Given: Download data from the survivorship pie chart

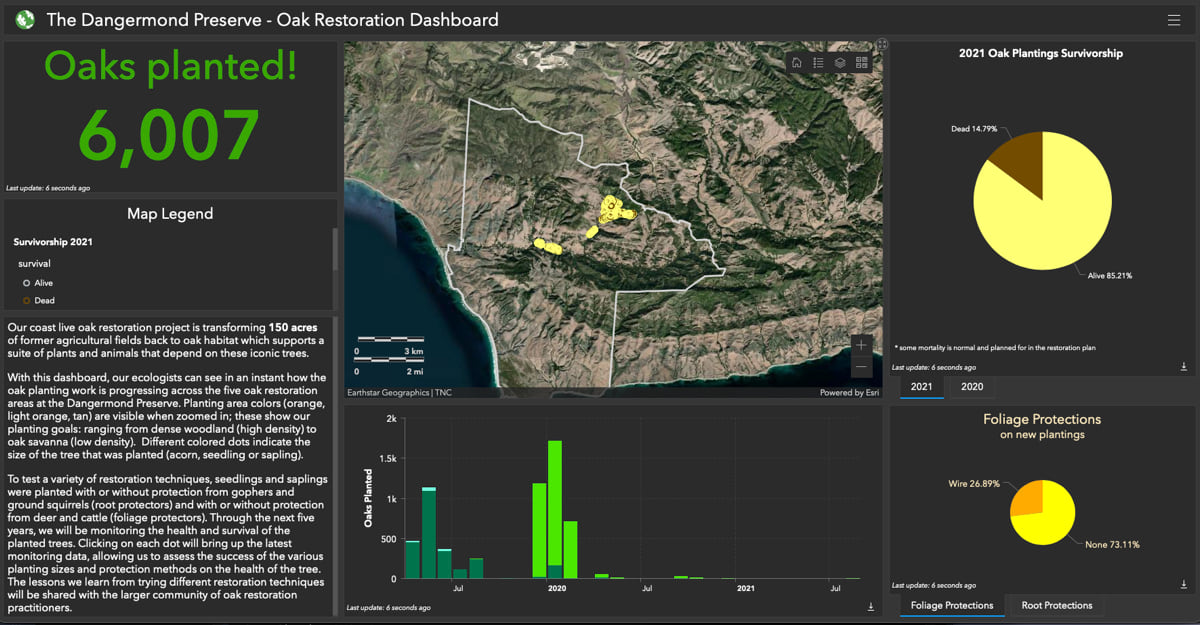Looking at the screenshot, I should pos(1185,367).
